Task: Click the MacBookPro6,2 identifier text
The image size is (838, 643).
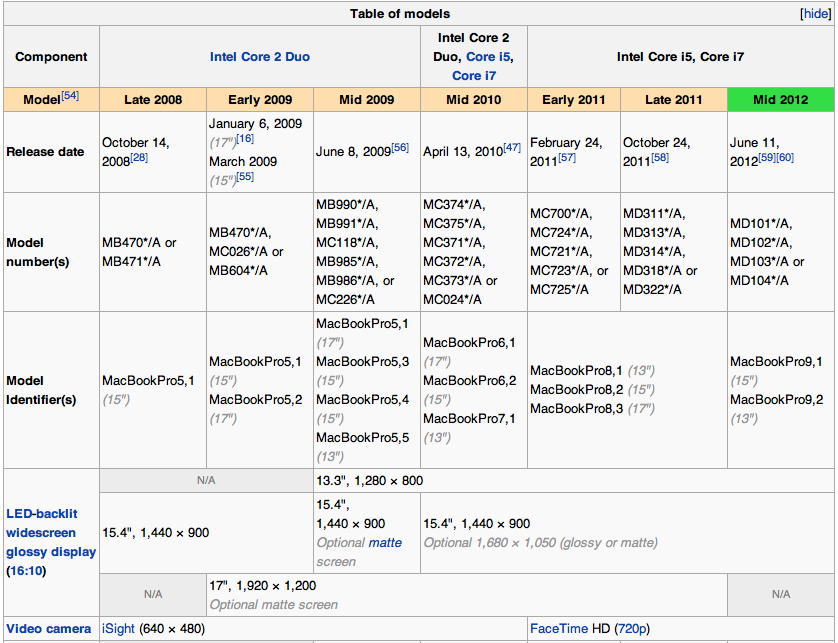Action: [x=470, y=381]
